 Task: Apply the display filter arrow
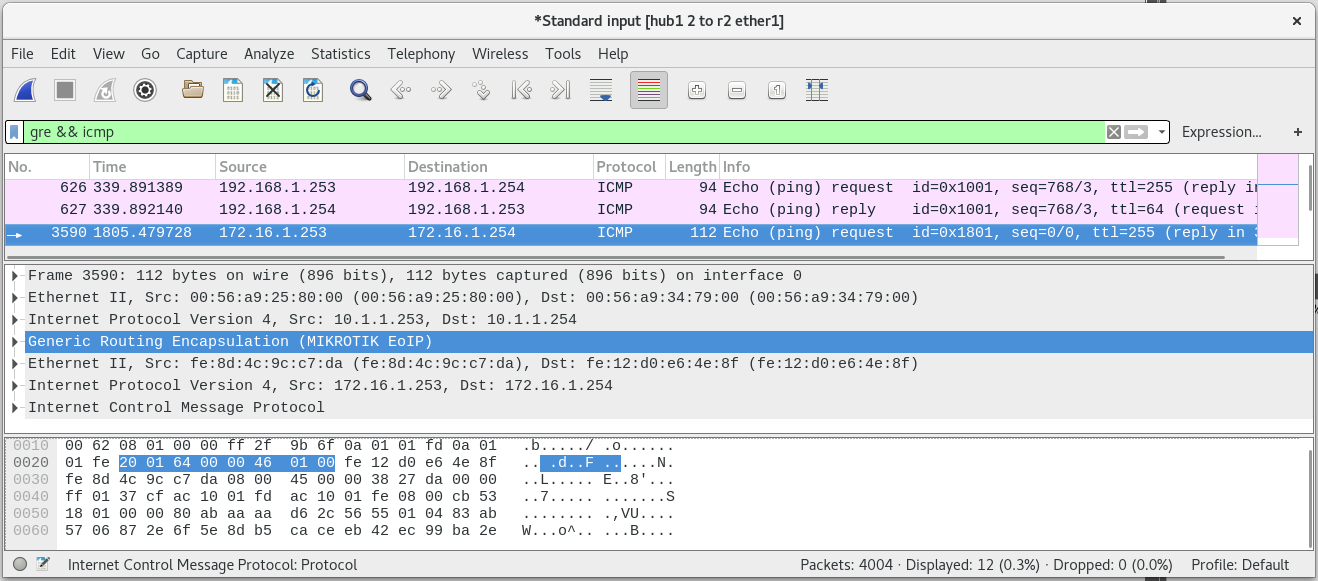(x=1136, y=132)
